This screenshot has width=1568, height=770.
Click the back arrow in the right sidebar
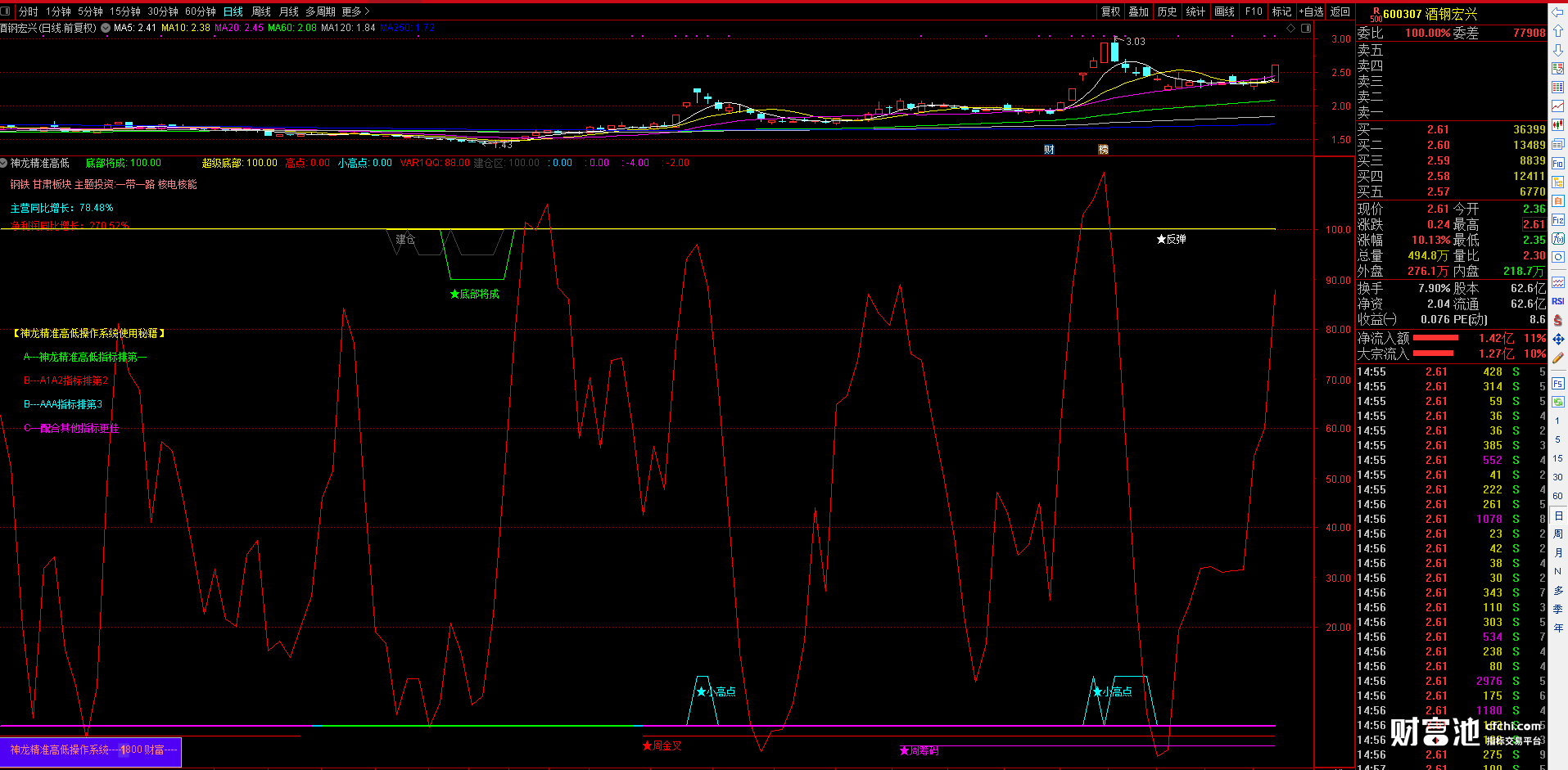coord(1557,12)
